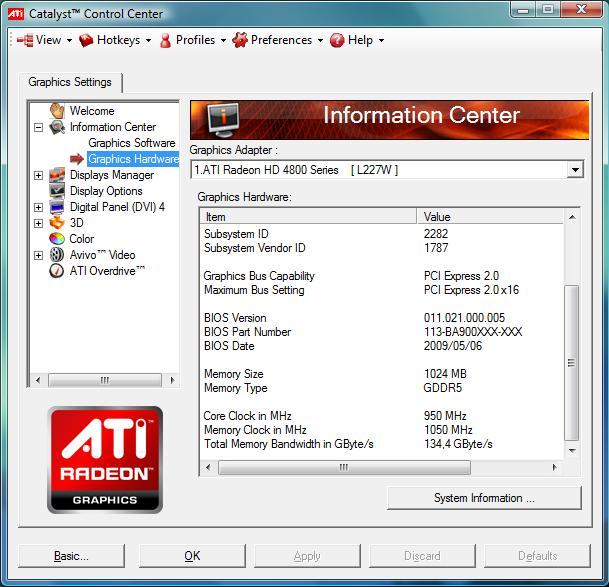Select Welcome in the tree
Screen dimensions: 609x587
point(92,111)
